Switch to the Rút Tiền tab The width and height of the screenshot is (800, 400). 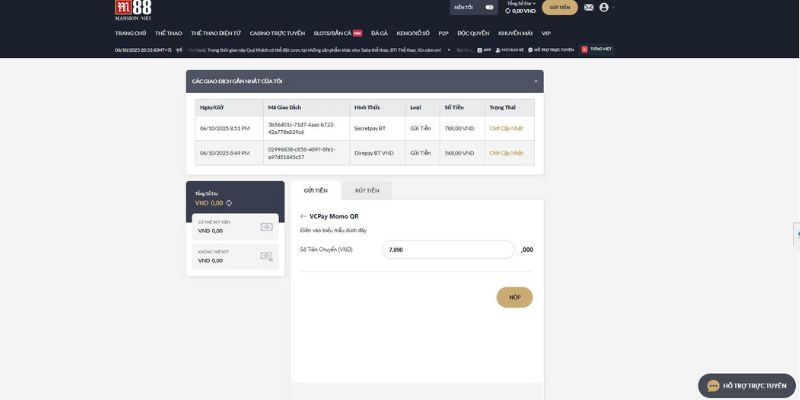click(x=366, y=190)
